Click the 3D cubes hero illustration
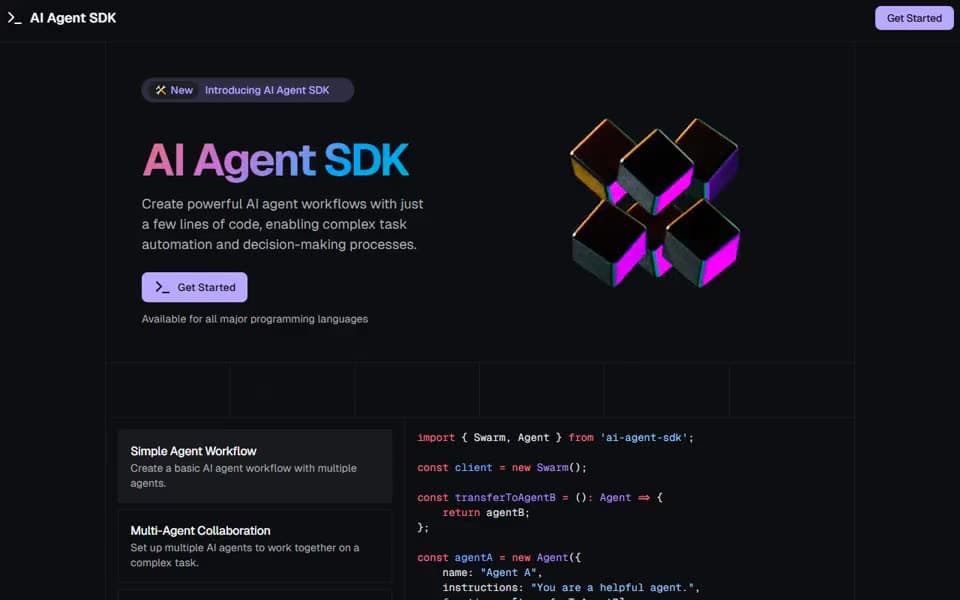 click(x=655, y=202)
